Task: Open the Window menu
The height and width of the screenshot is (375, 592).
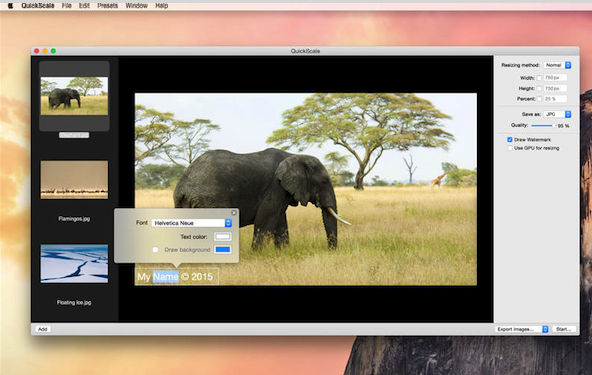Action: [136, 6]
